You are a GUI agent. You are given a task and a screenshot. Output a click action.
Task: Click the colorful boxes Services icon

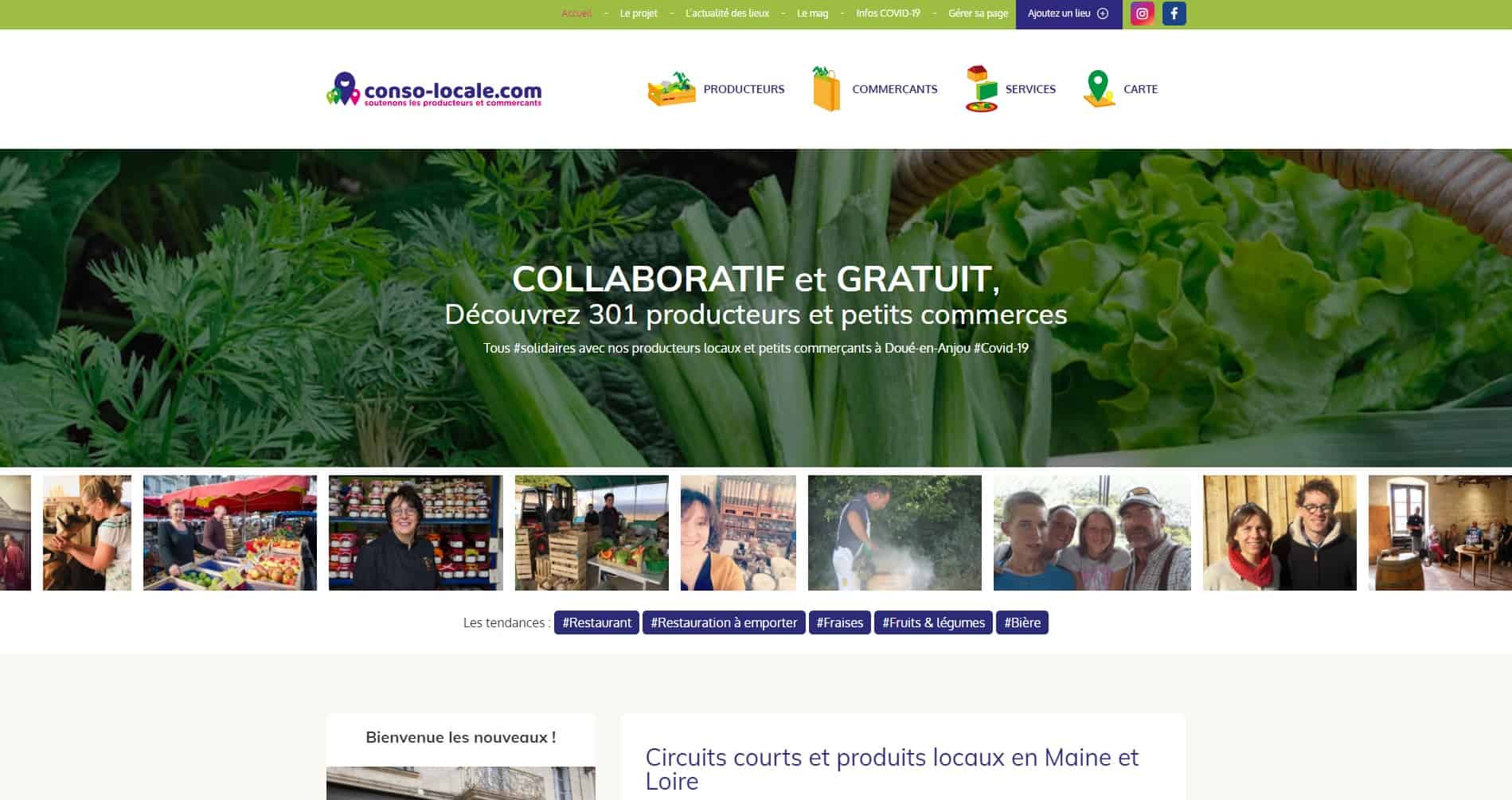point(981,89)
